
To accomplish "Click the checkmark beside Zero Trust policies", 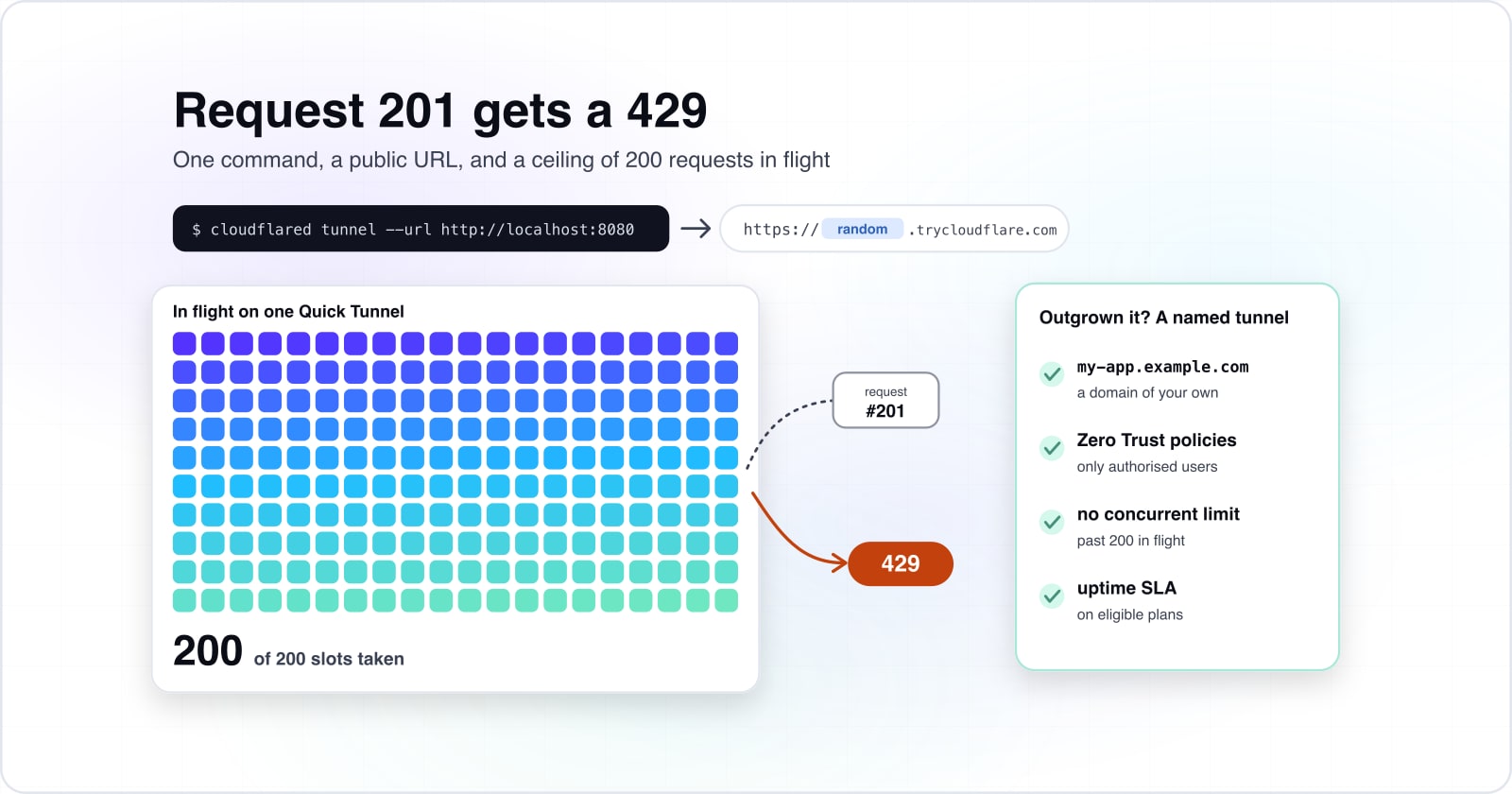I will tap(1052, 448).
